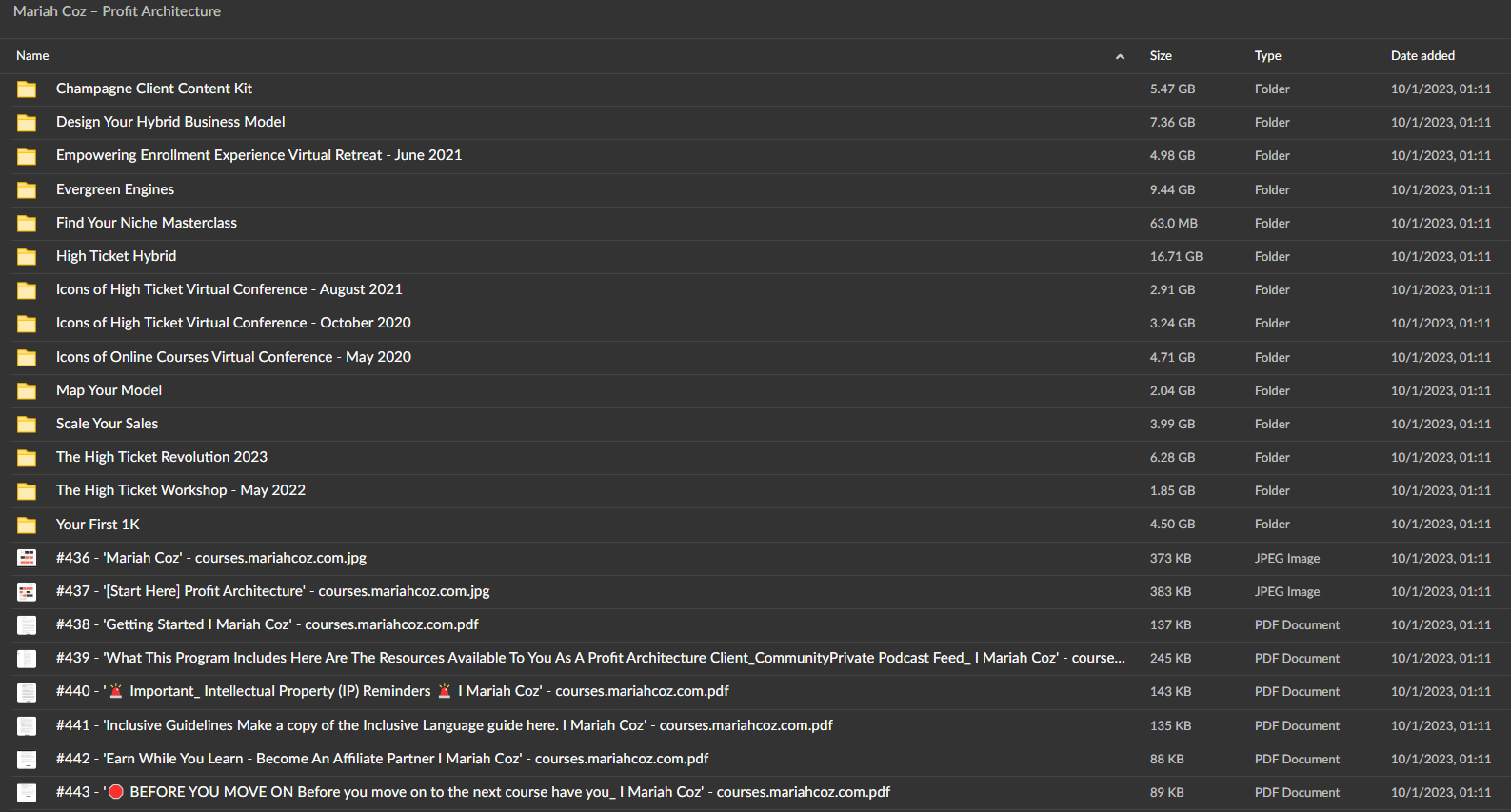Toggle sort order with the Name column arrow
This screenshot has height=812, width=1511.
point(1120,56)
